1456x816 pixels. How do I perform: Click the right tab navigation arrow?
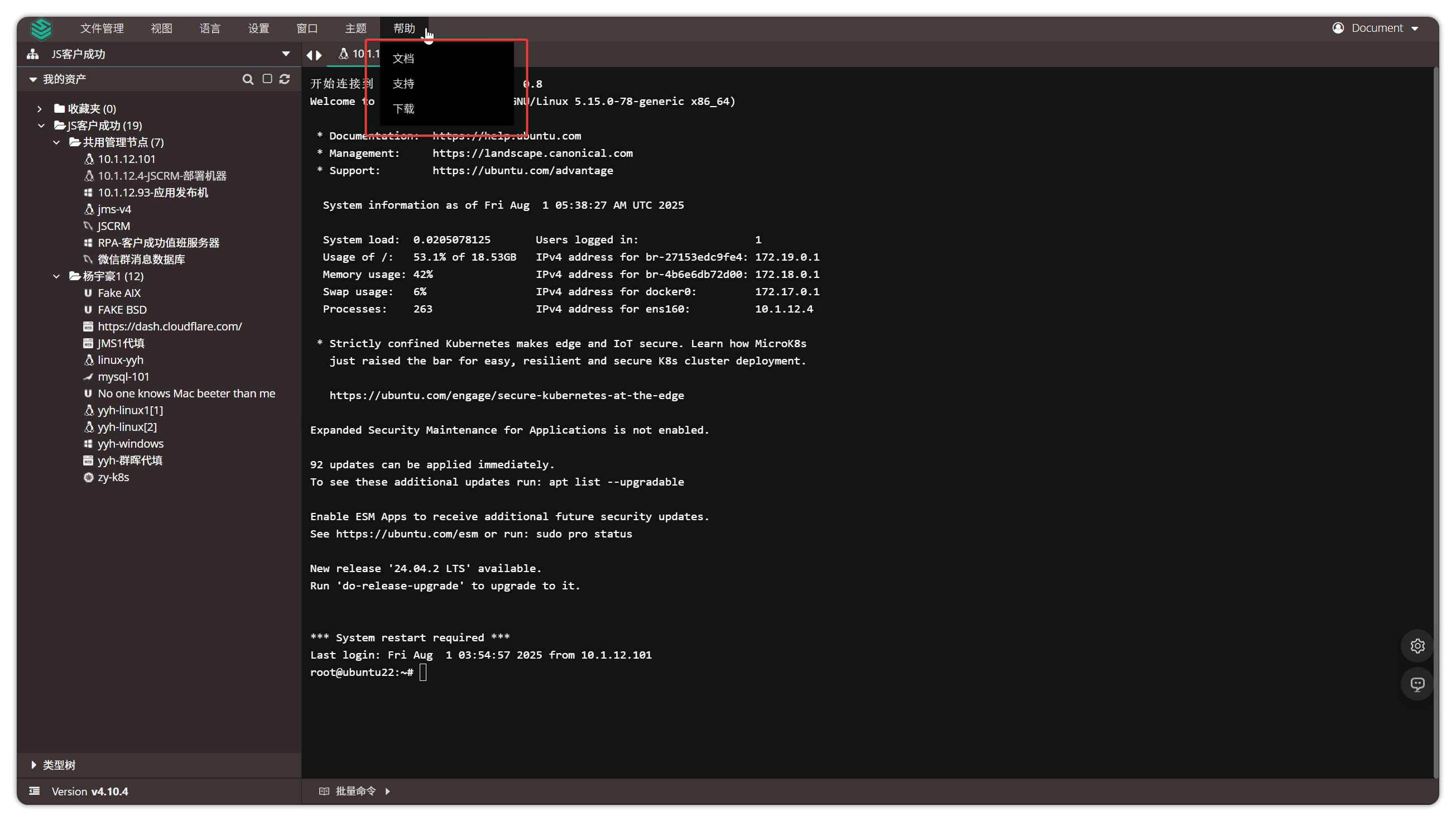[x=319, y=55]
